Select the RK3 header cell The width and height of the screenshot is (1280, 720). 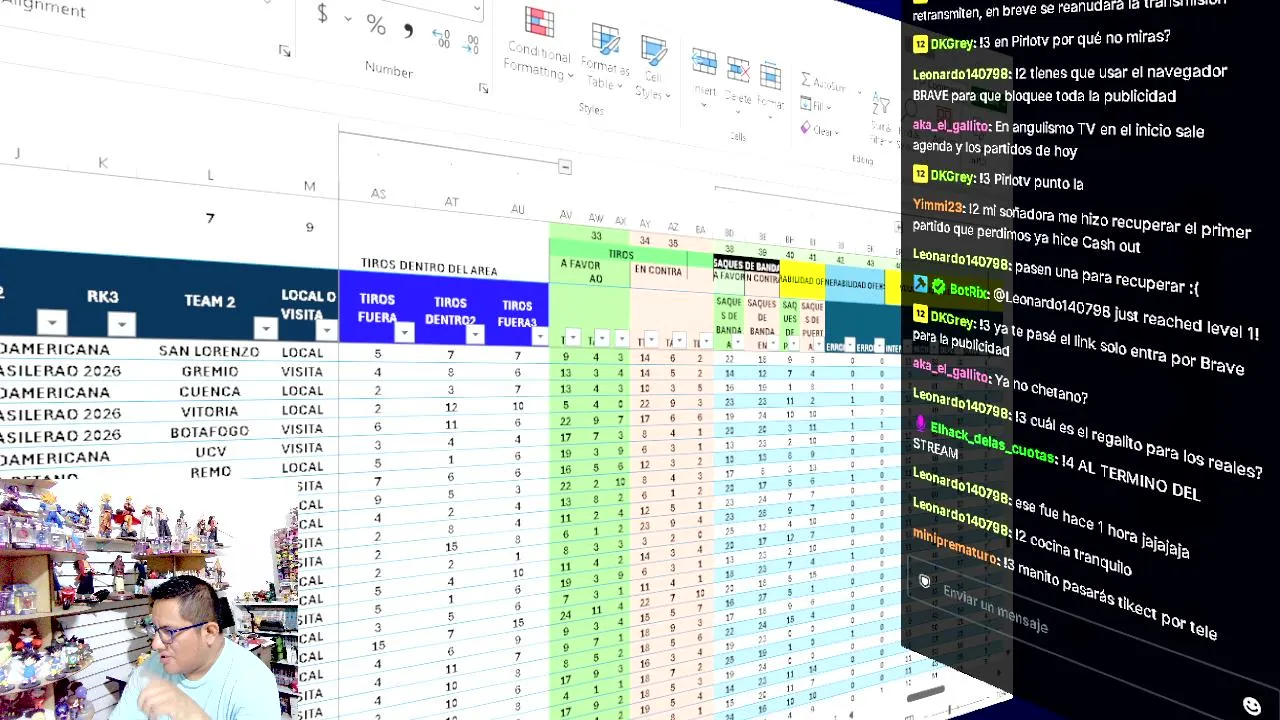(102, 297)
